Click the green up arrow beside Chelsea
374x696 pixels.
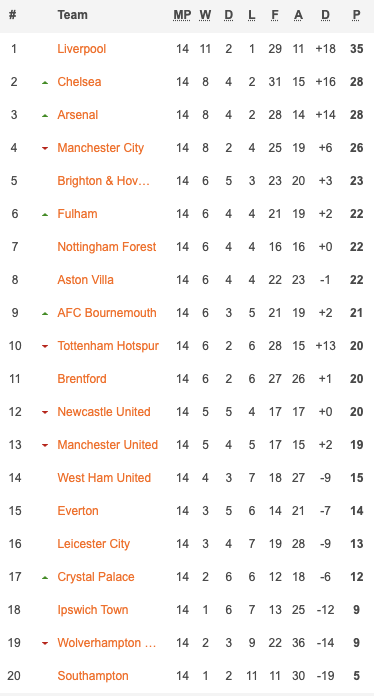click(45, 83)
